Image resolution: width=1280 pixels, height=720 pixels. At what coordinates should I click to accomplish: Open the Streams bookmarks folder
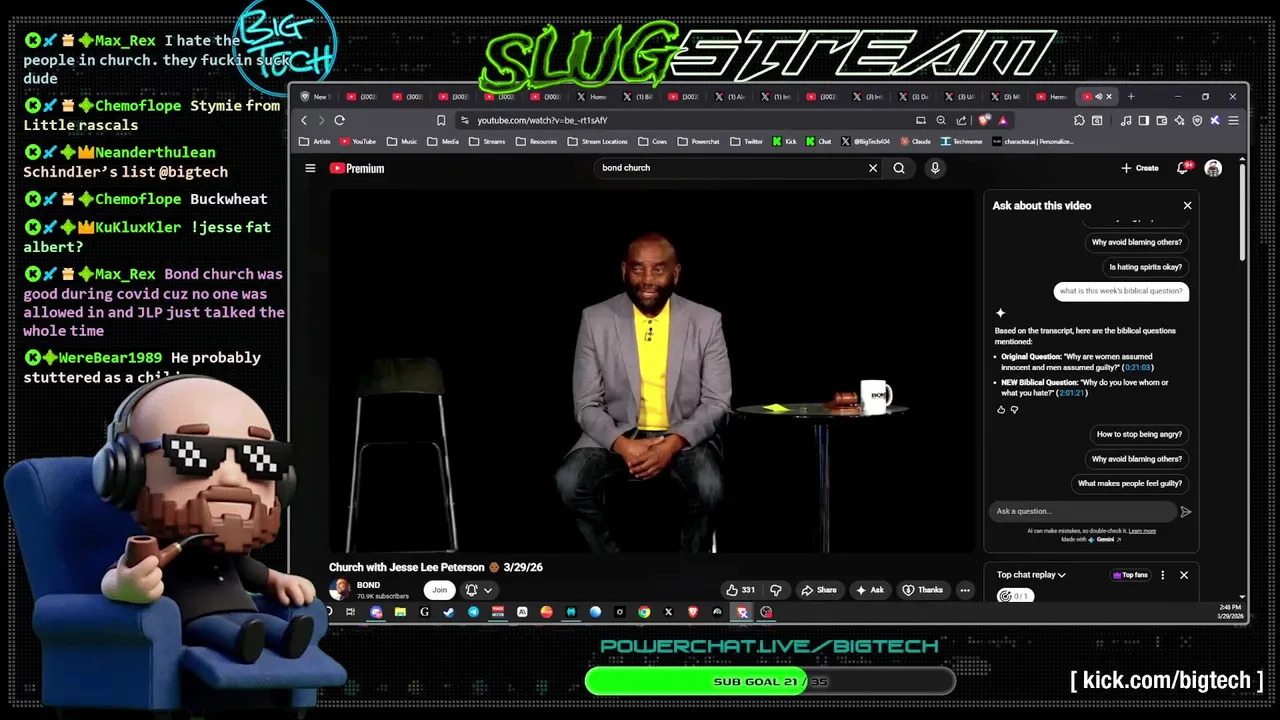(x=487, y=142)
